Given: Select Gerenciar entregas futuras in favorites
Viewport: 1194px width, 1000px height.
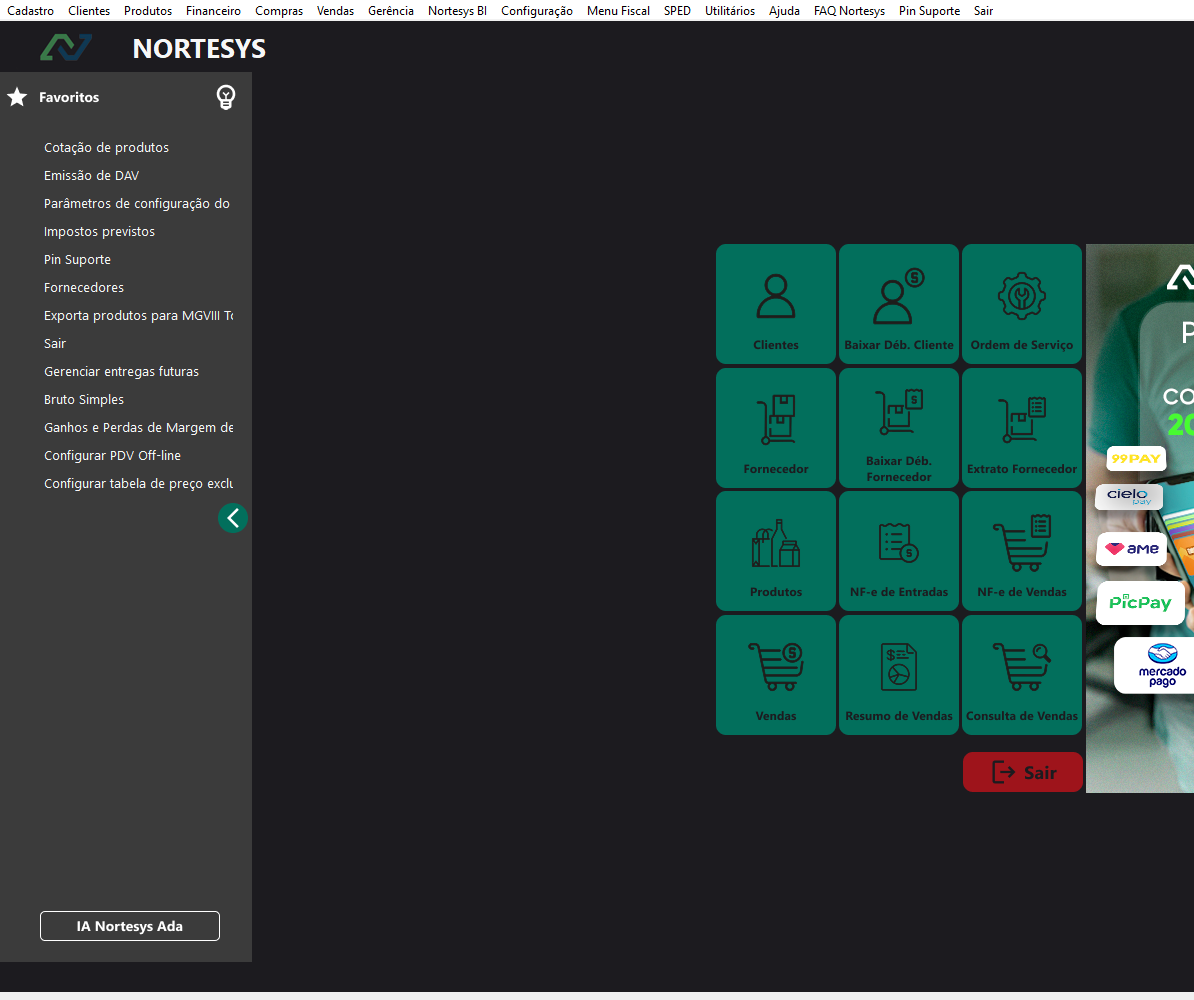Looking at the screenshot, I should (121, 371).
